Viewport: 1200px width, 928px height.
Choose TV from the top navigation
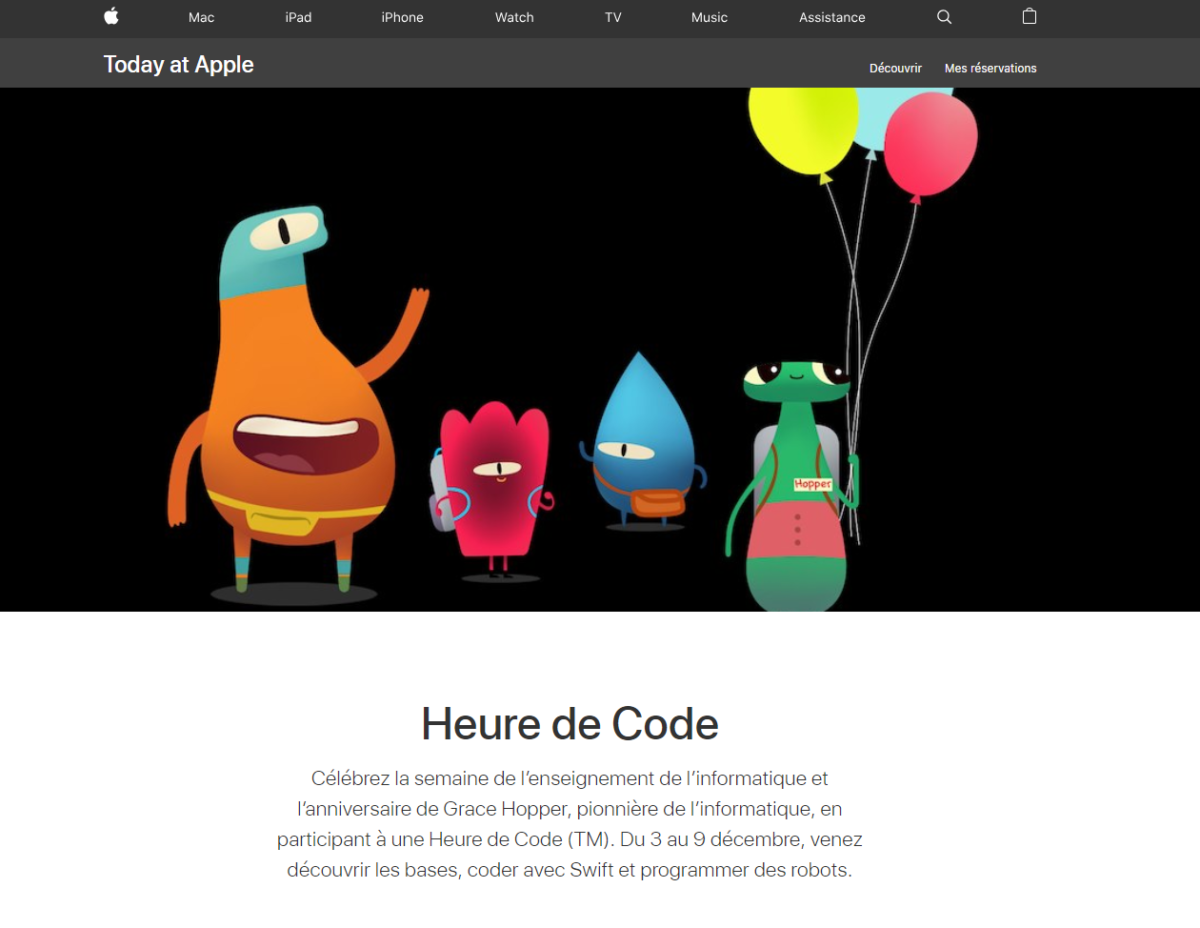(x=613, y=17)
